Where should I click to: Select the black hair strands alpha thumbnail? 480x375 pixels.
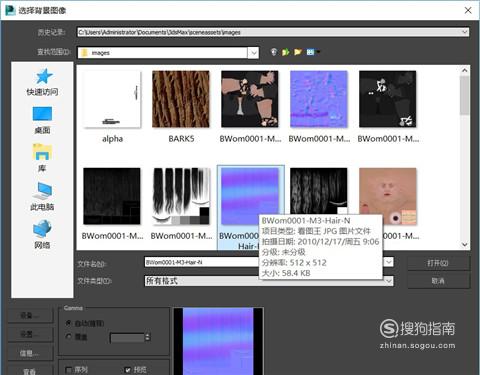tap(181, 196)
